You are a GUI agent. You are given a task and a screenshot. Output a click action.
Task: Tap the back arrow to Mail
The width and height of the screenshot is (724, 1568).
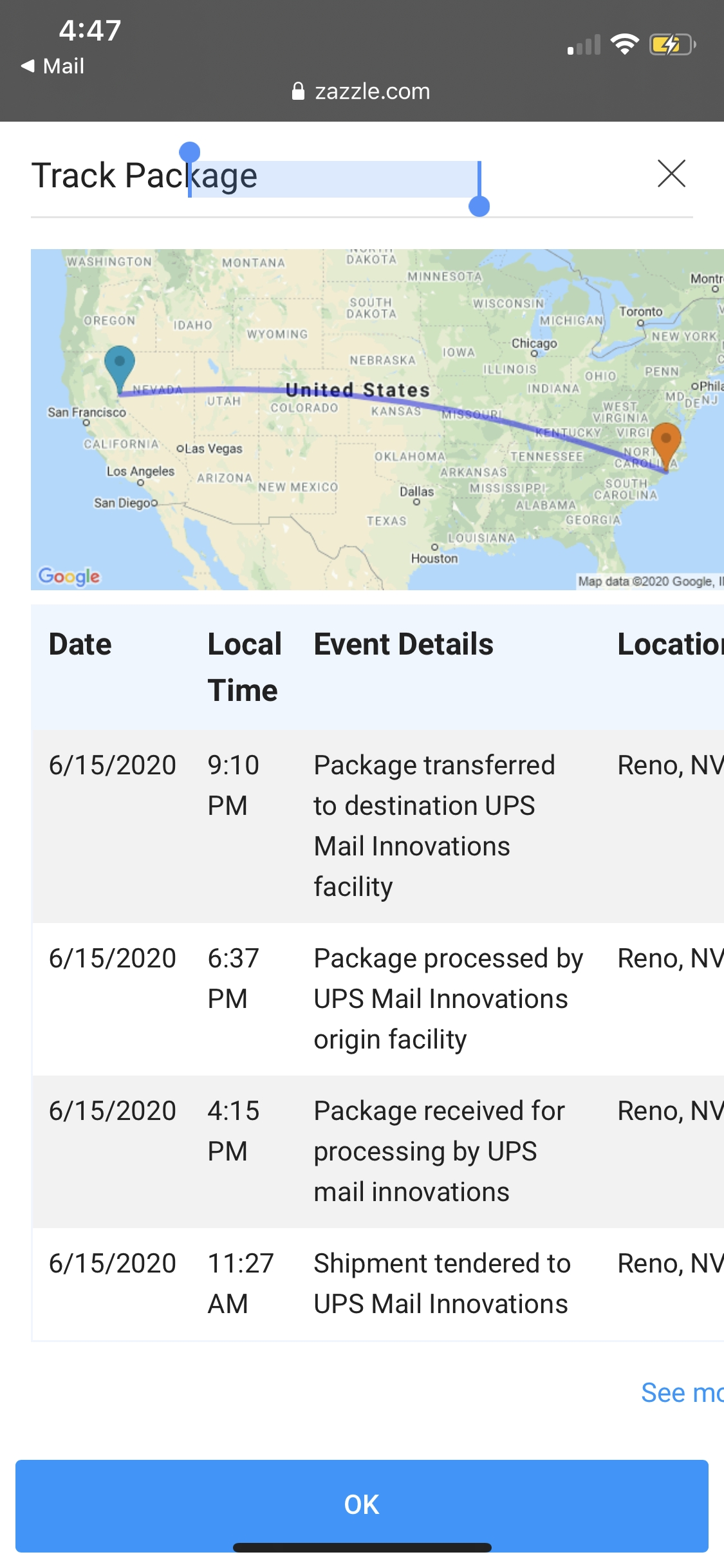coord(28,66)
